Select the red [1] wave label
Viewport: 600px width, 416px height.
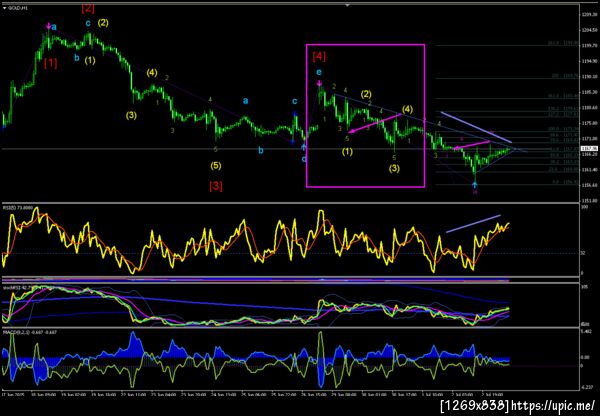51,63
